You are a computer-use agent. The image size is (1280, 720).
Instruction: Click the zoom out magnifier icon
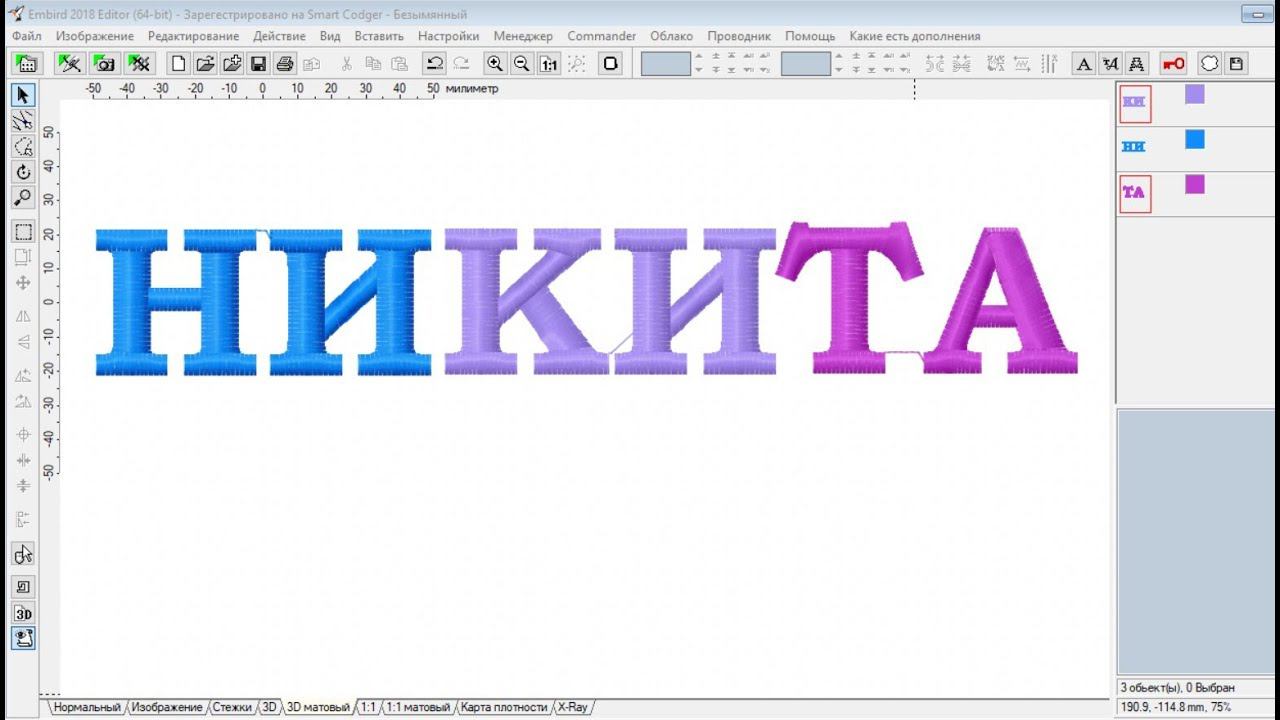click(x=521, y=64)
